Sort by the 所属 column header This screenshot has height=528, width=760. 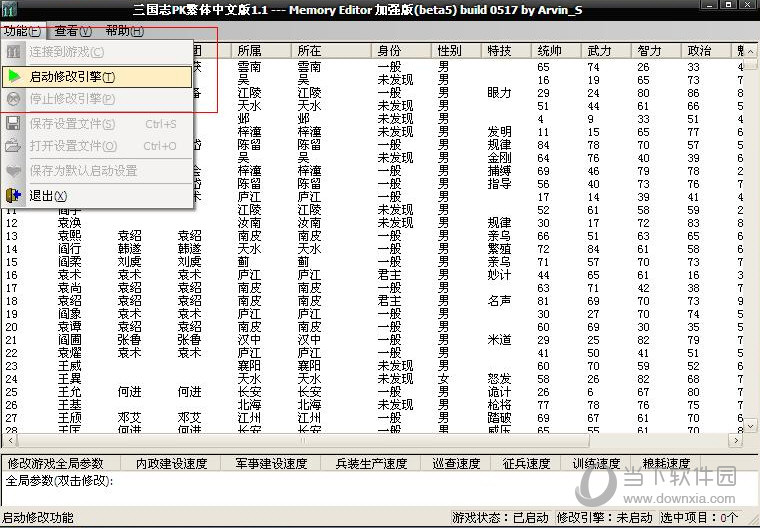261,50
